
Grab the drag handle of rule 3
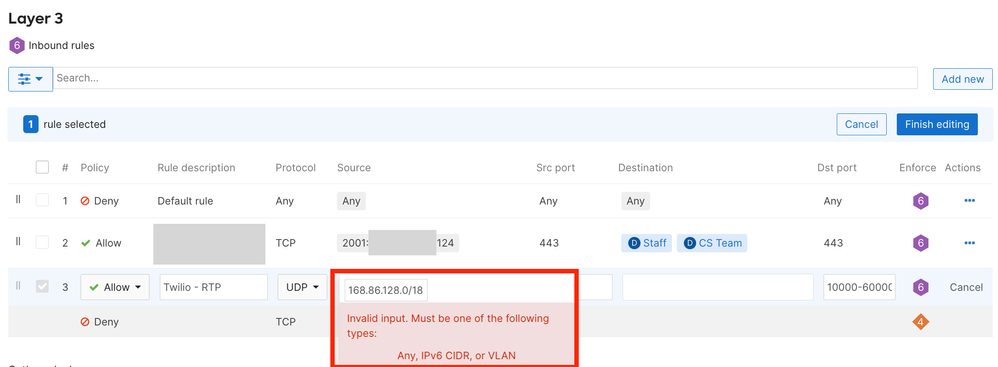[18, 286]
